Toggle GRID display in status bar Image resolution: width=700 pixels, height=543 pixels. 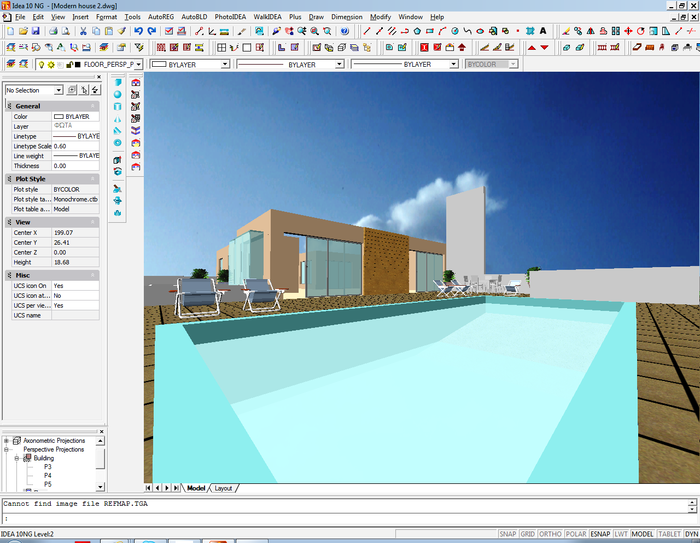[x=529, y=534]
